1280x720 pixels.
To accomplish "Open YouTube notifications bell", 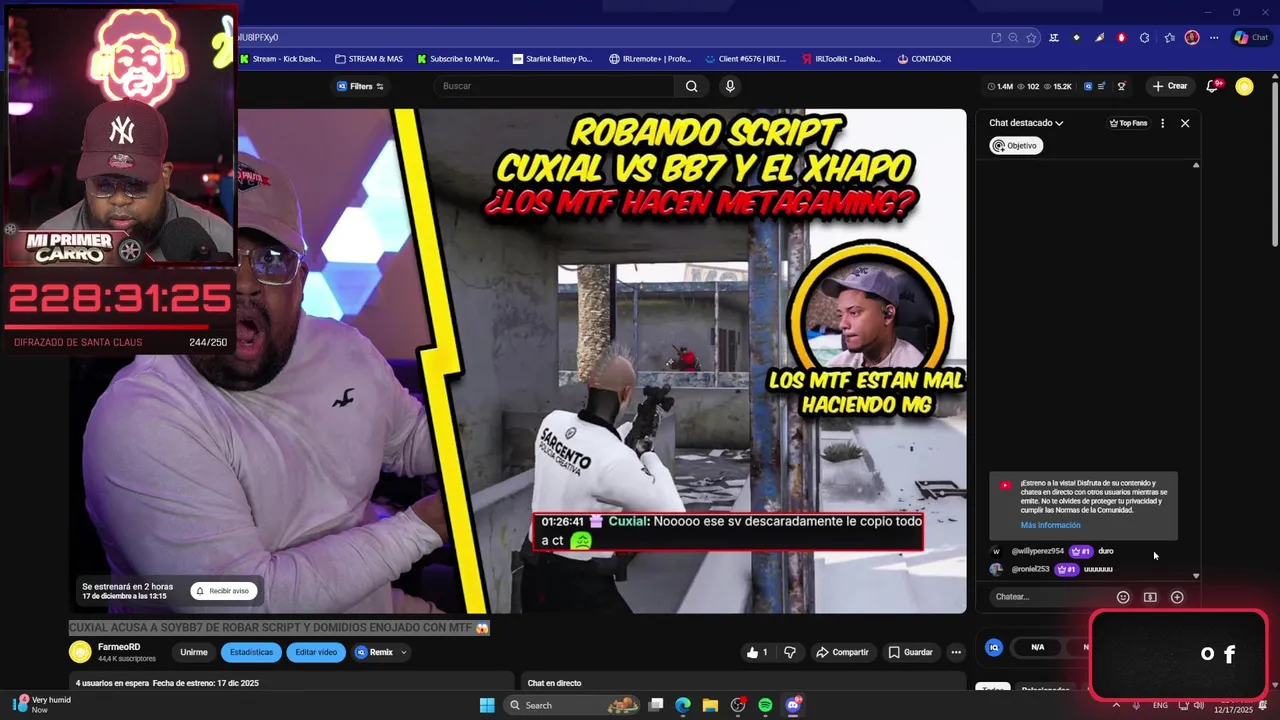I will (1213, 86).
